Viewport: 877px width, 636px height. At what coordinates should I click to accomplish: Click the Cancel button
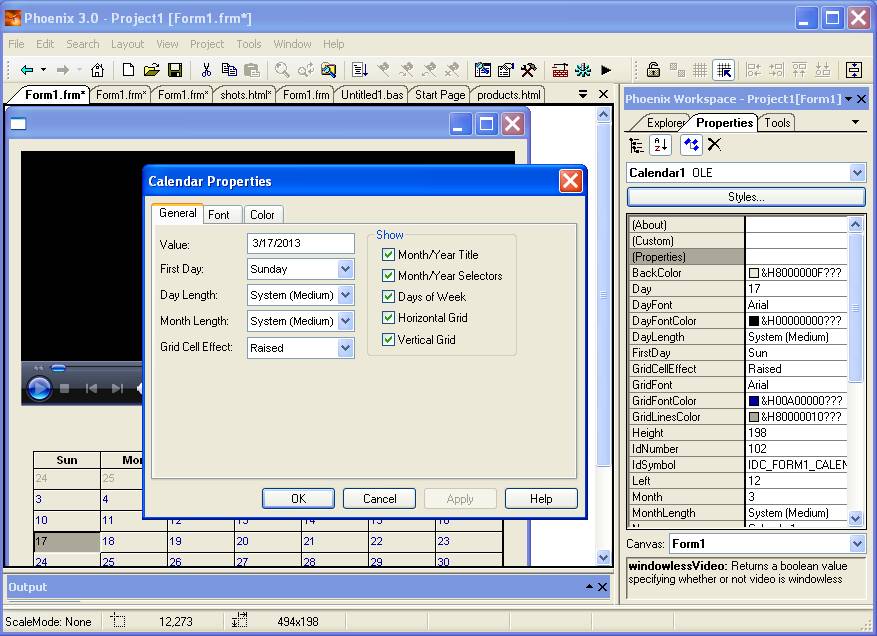point(379,498)
